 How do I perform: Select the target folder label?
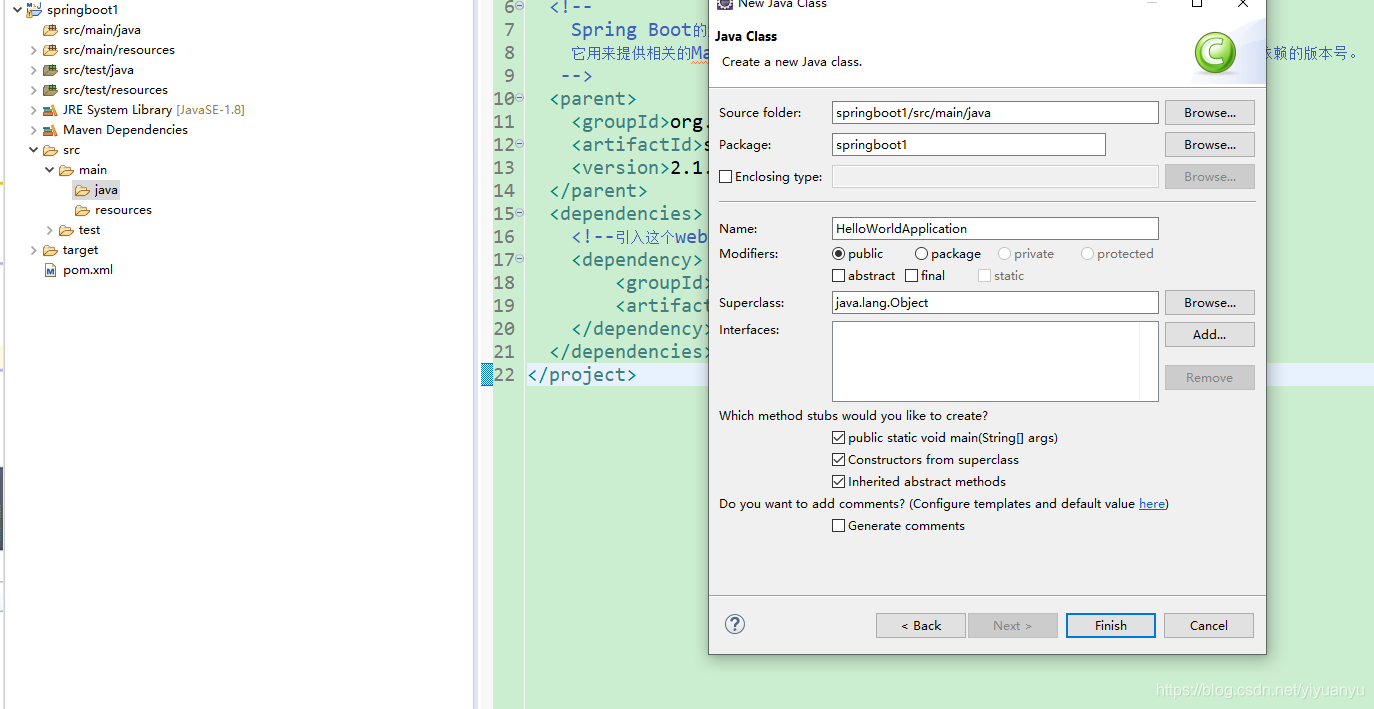click(81, 250)
